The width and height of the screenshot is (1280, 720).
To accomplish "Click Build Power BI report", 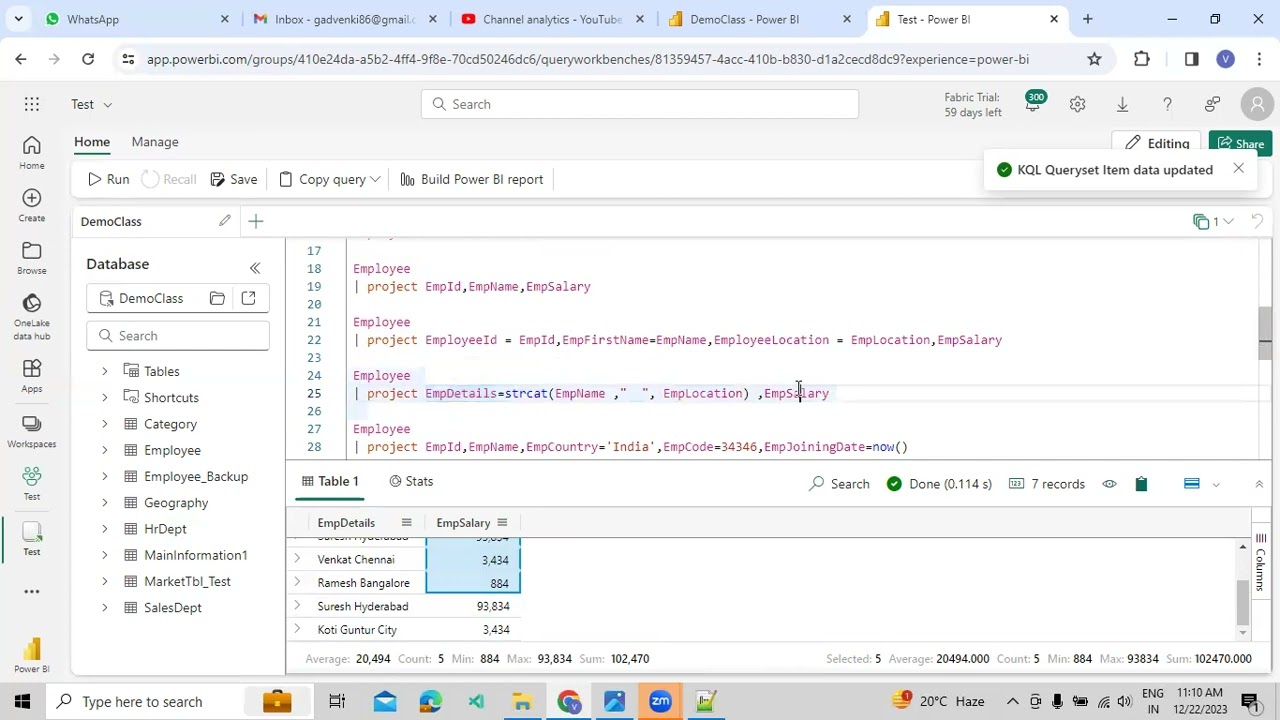I will [472, 180].
